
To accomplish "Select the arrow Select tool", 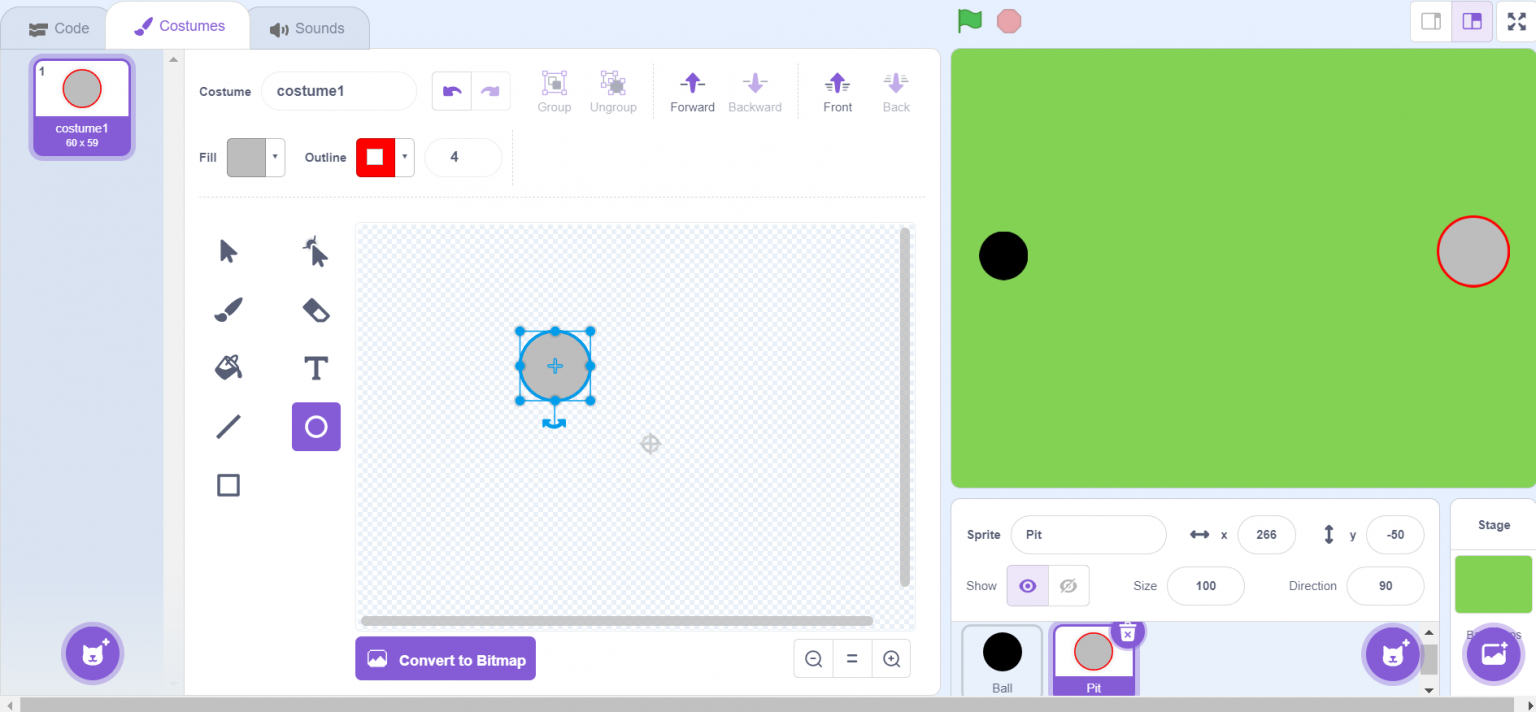I will (228, 251).
